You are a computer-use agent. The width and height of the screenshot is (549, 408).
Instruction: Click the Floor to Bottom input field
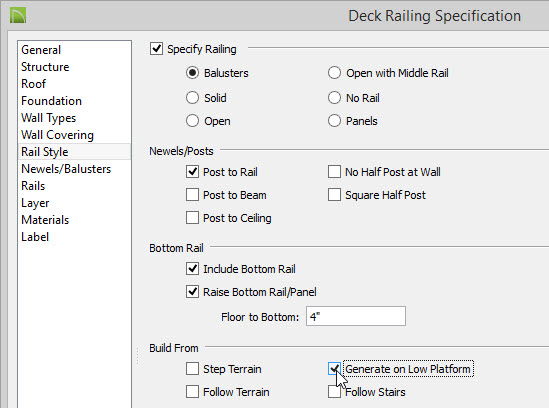point(356,316)
